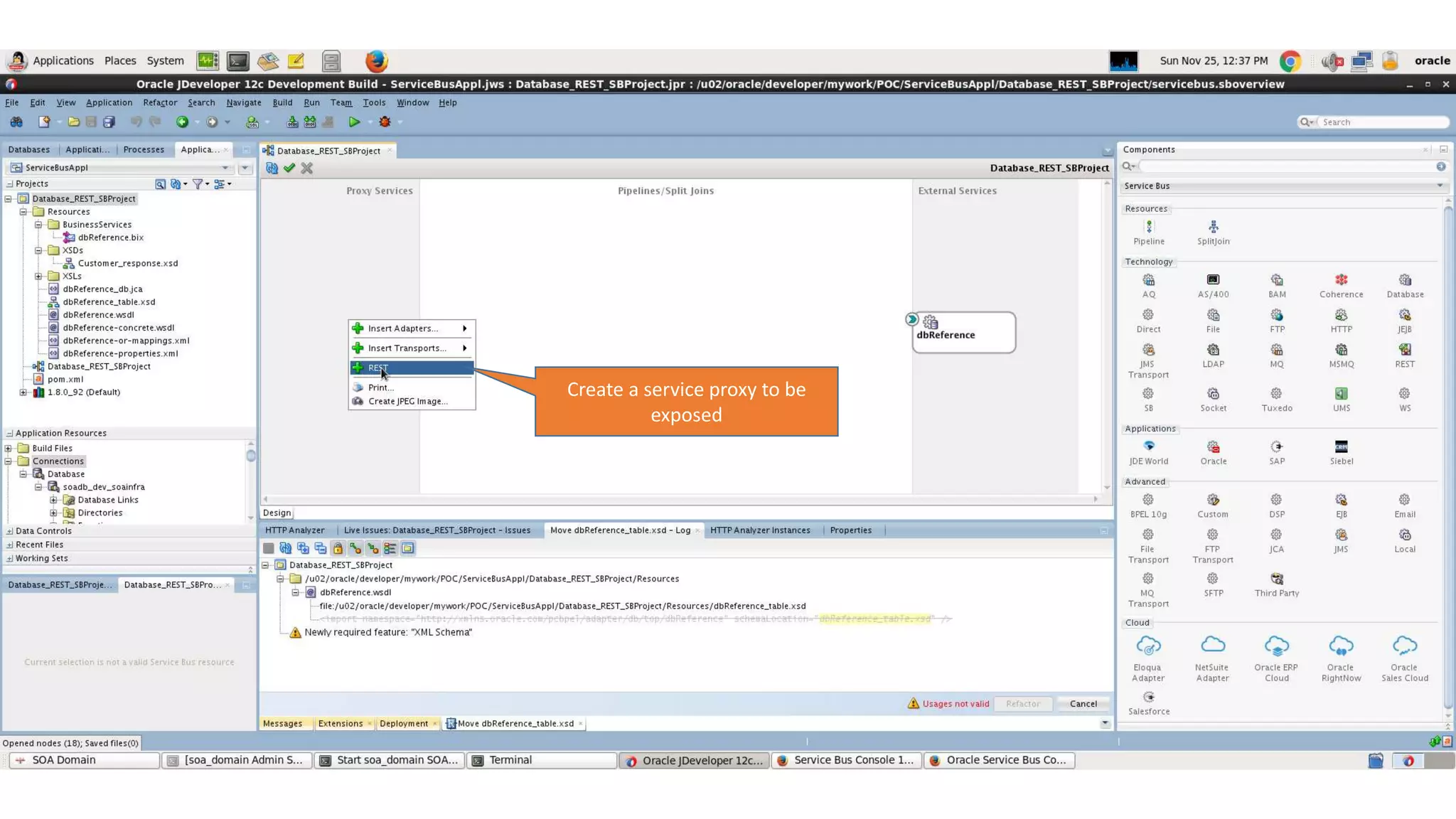Expand the Build Files node
Screen dimensions: 1456x819
coord(9,449)
